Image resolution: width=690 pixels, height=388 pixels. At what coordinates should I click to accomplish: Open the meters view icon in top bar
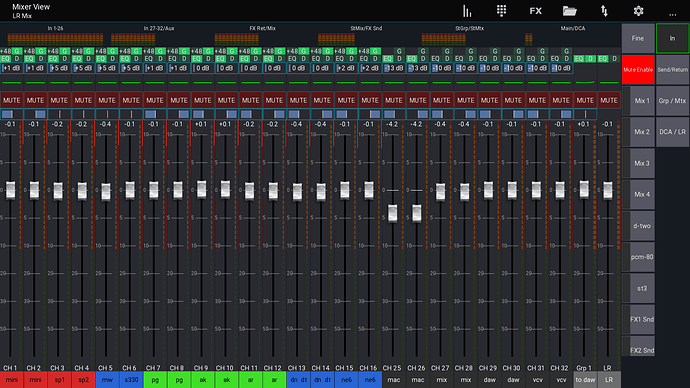pyautogui.click(x=467, y=11)
